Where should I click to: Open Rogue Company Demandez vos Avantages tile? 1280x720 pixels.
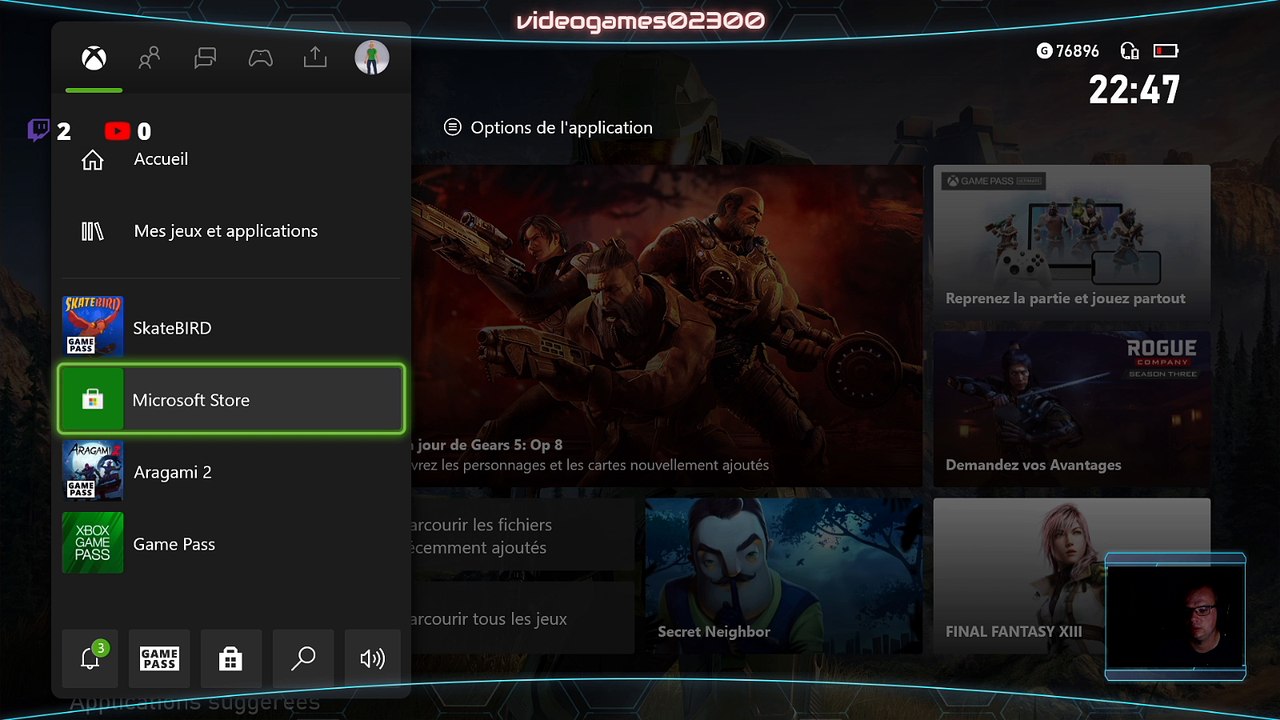pos(1072,409)
